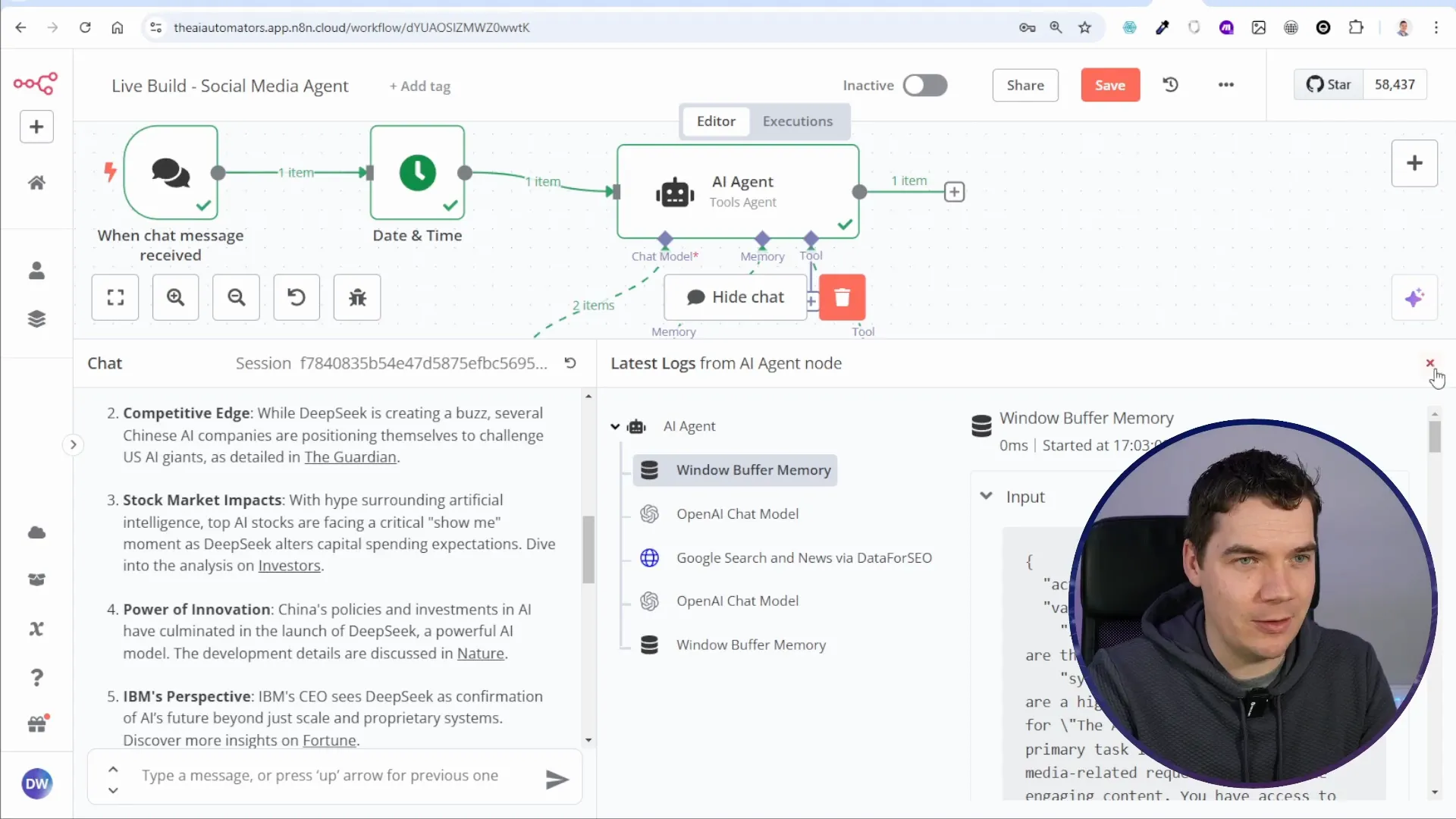Click the Share button

tap(1025, 85)
